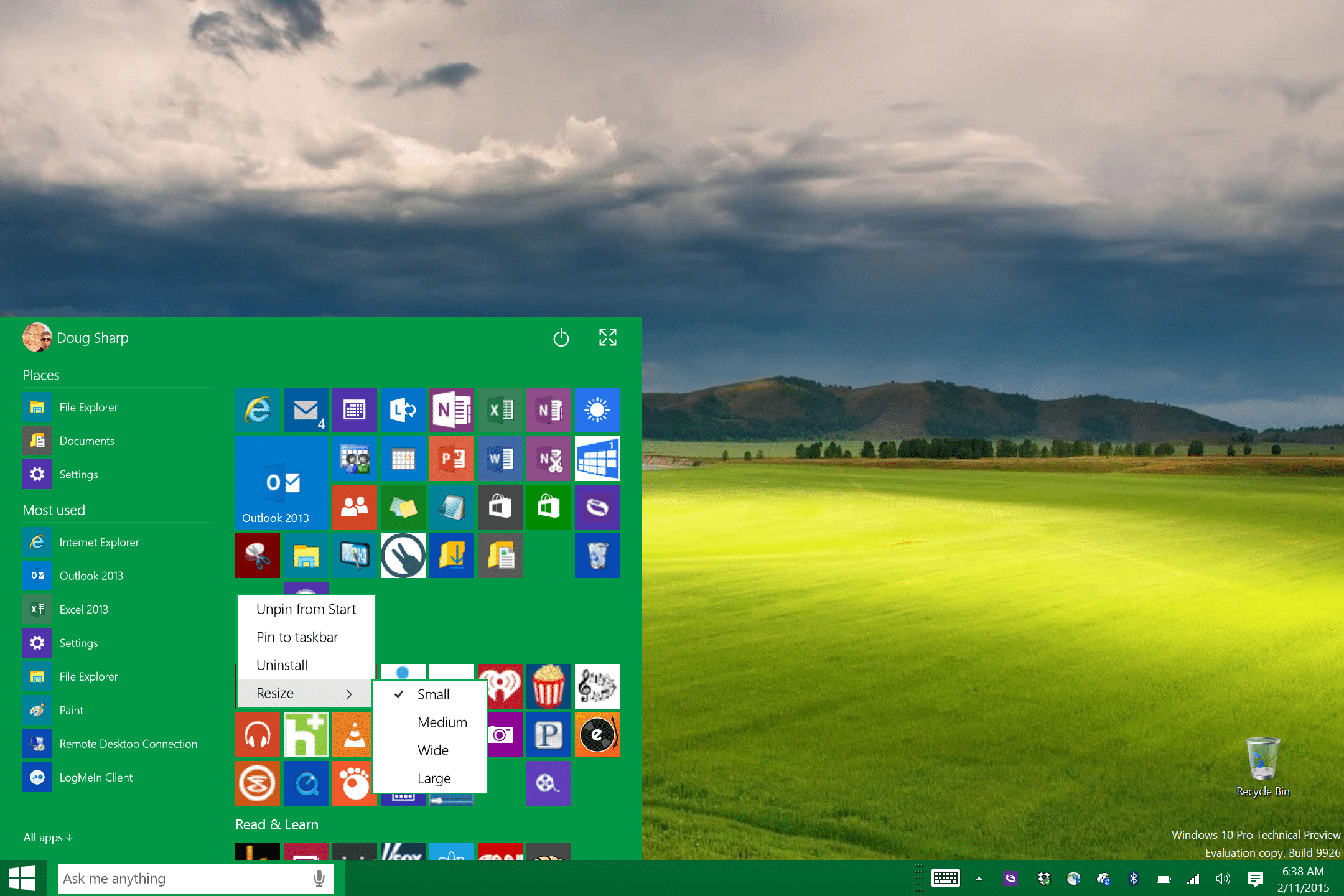
Task: Choose Uninstall in context menu
Action: (x=306, y=665)
